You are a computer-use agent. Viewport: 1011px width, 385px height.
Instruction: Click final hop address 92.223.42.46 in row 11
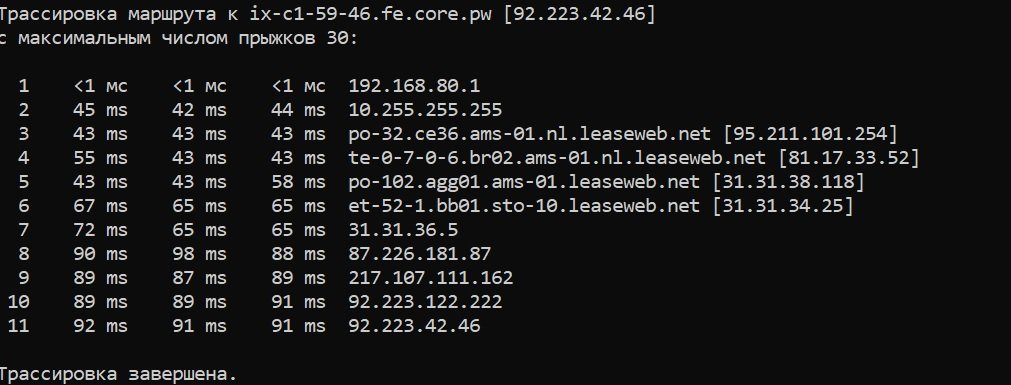414,326
